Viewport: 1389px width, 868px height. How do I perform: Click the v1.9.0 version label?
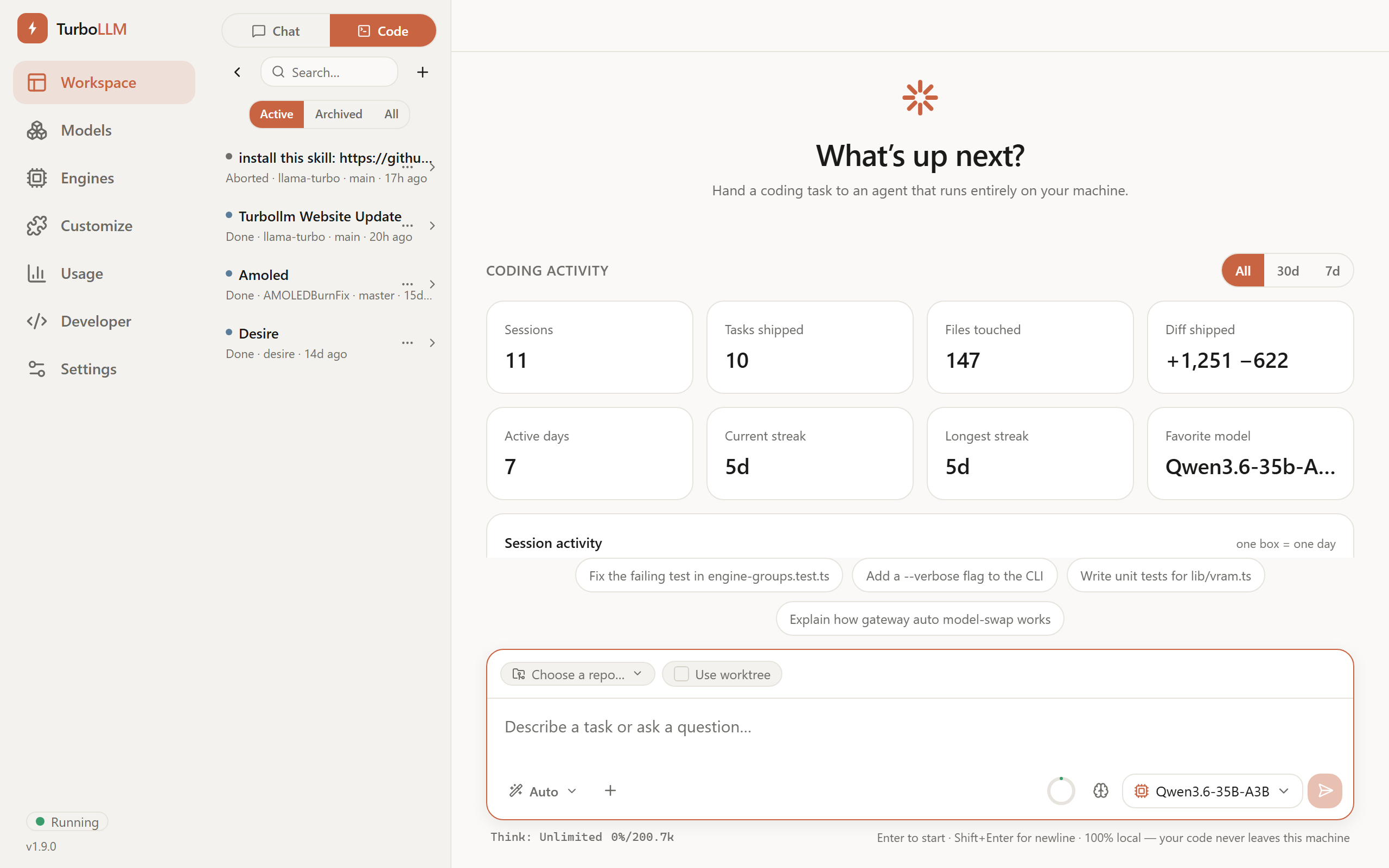(x=41, y=846)
